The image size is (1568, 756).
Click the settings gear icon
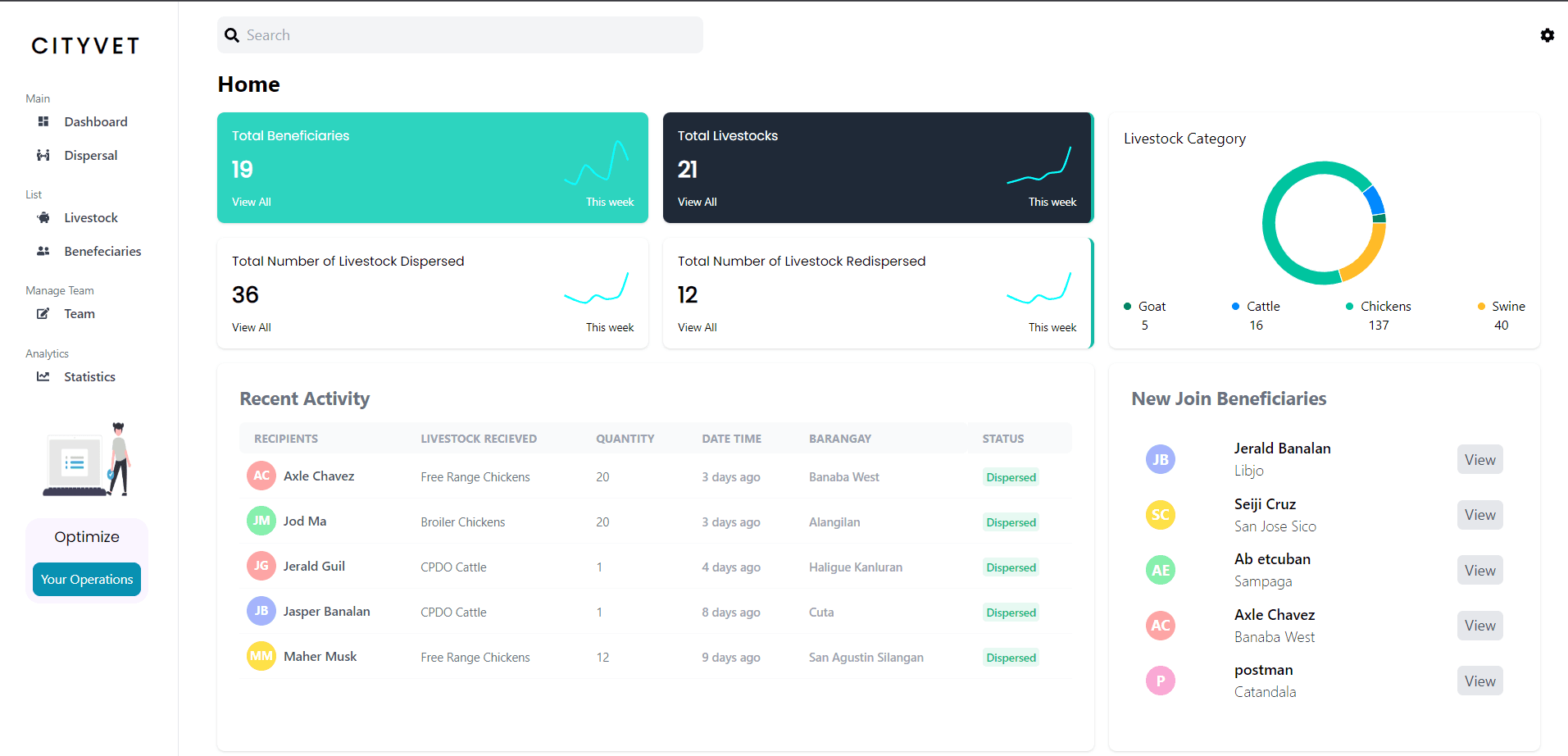(x=1547, y=35)
